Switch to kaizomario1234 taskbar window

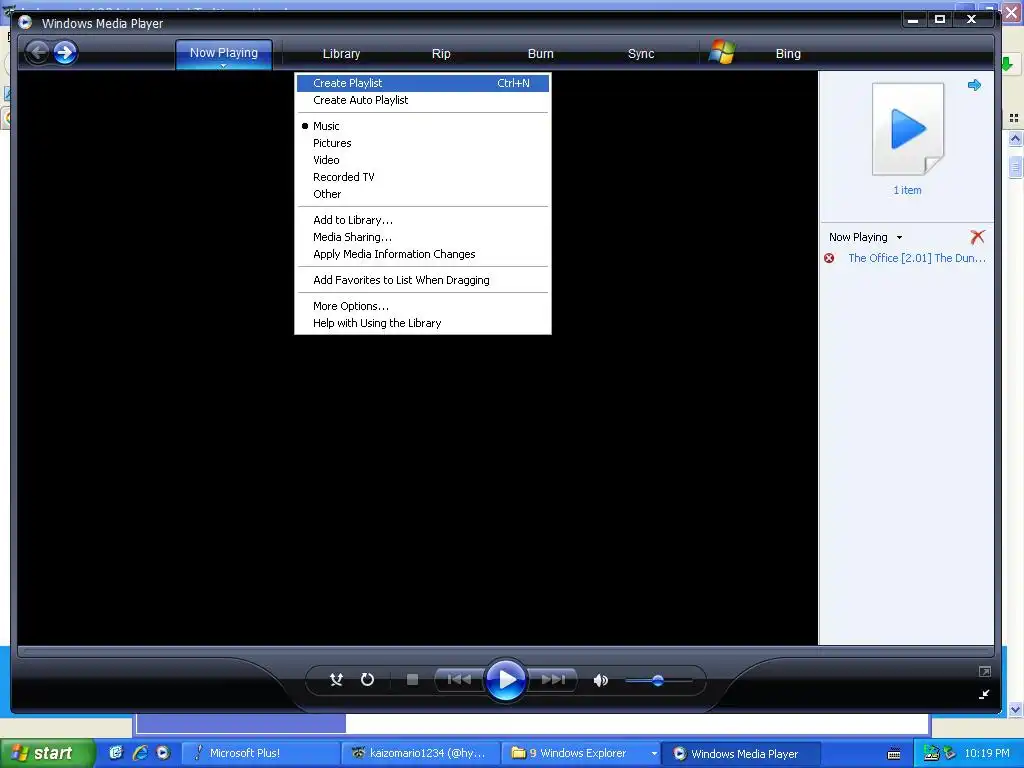(421, 753)
